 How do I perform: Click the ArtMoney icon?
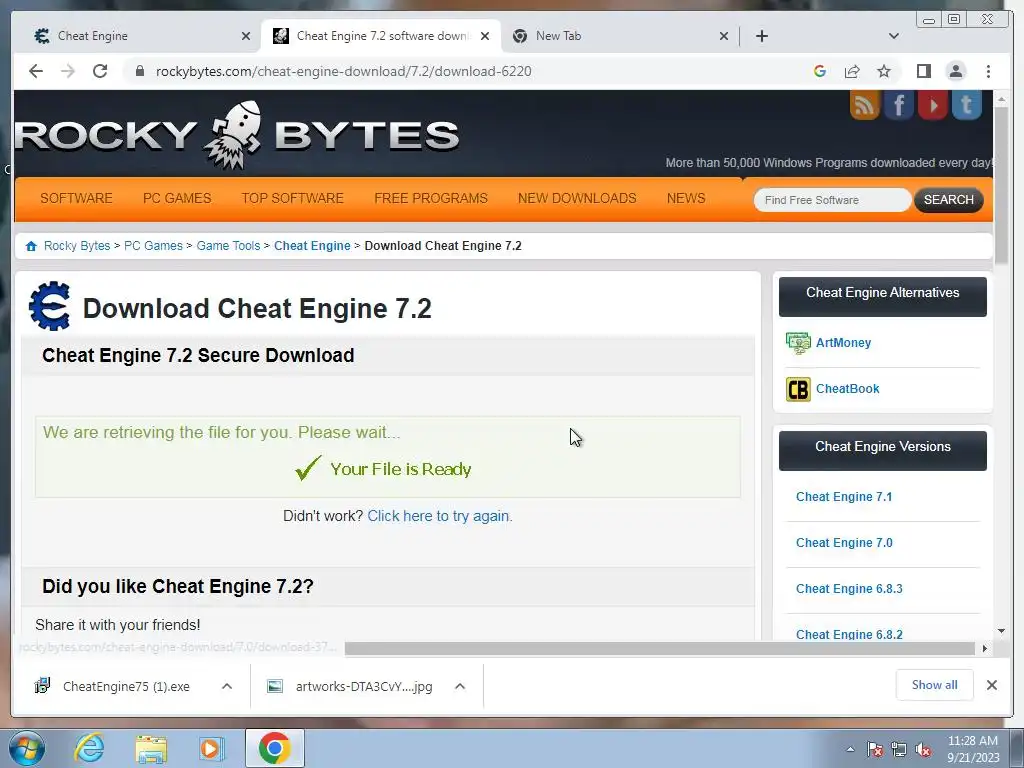(x=798, y=343)
